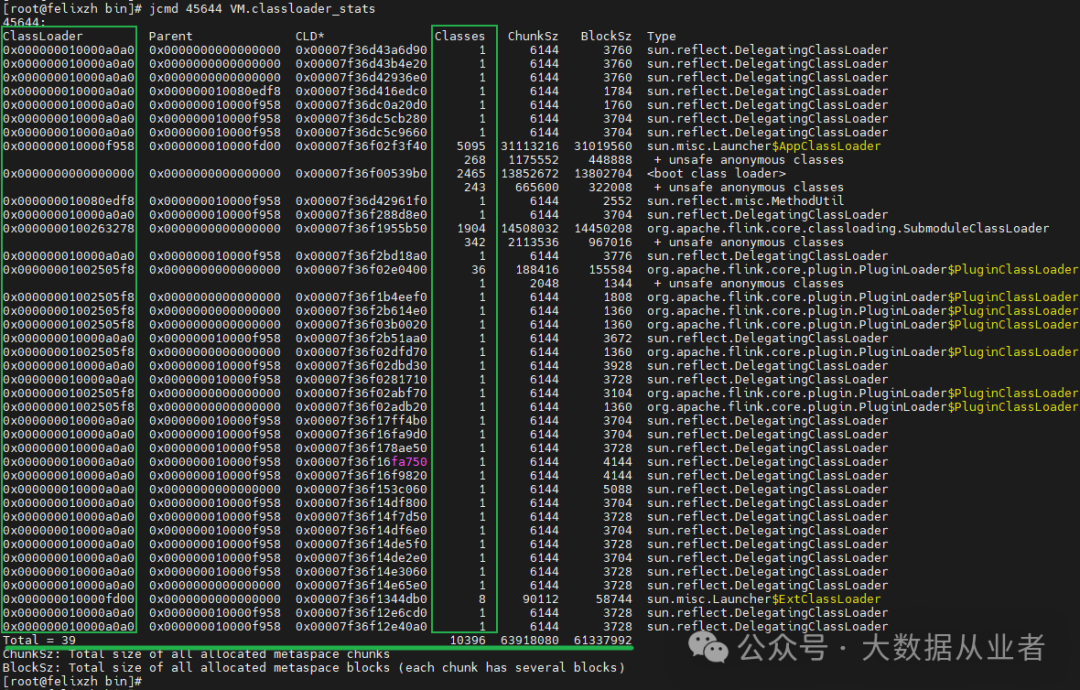Click the BlockSz value 58744

click(614, 599)
